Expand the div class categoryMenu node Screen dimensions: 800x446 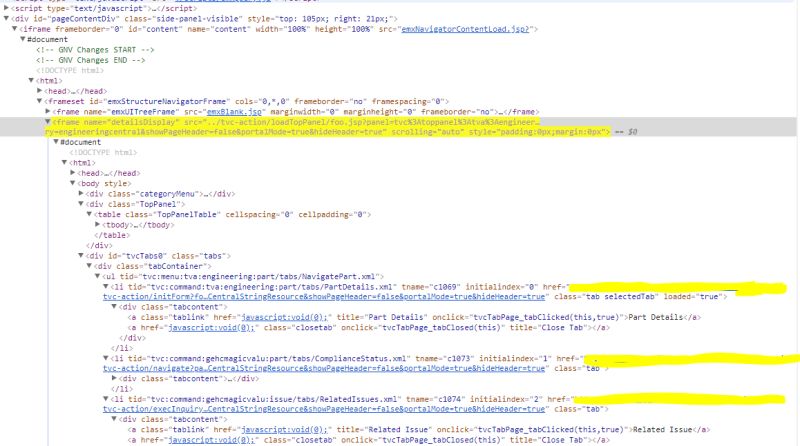81,193
